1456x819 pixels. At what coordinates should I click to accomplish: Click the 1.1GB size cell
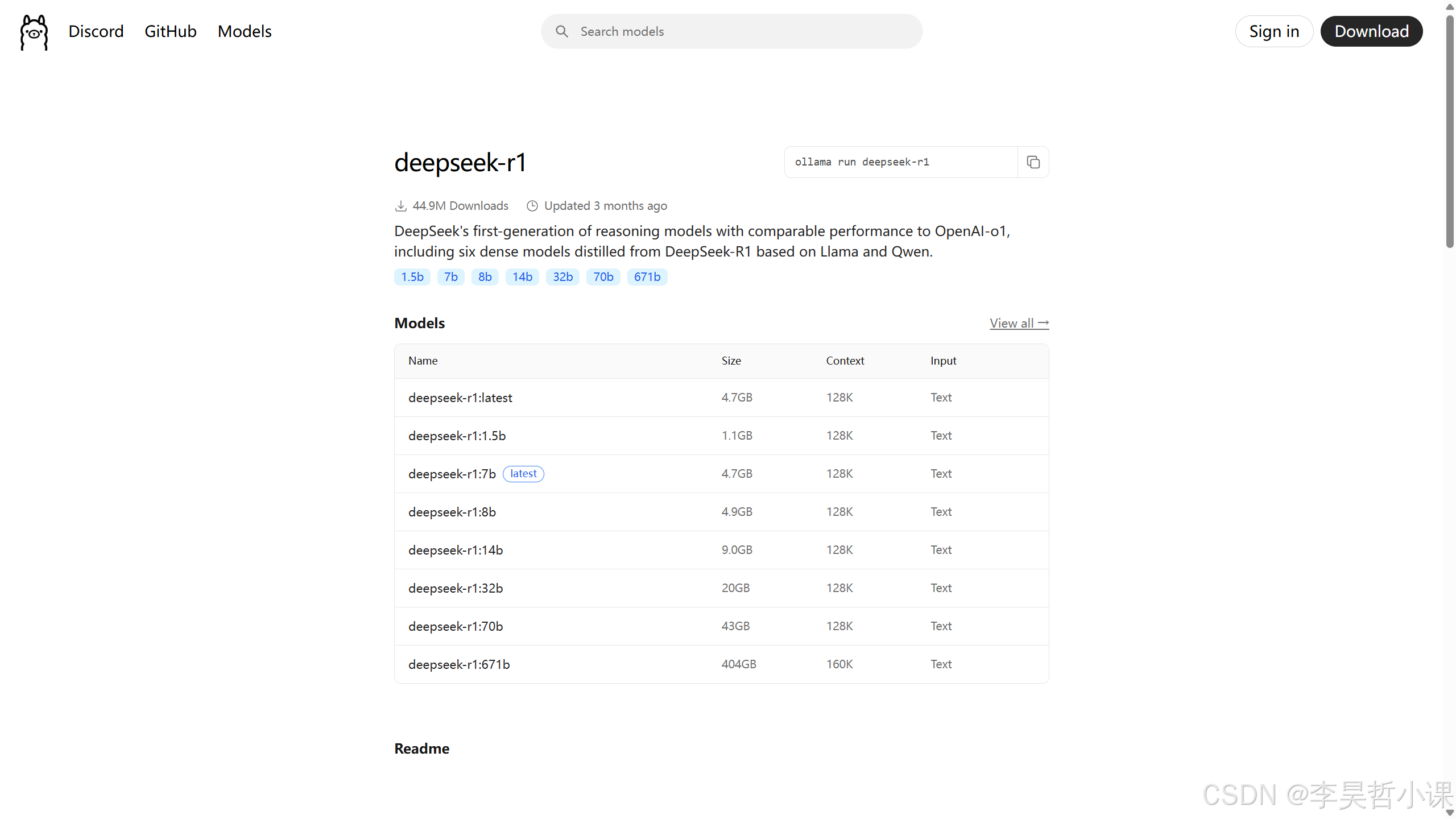click(737, 436)
